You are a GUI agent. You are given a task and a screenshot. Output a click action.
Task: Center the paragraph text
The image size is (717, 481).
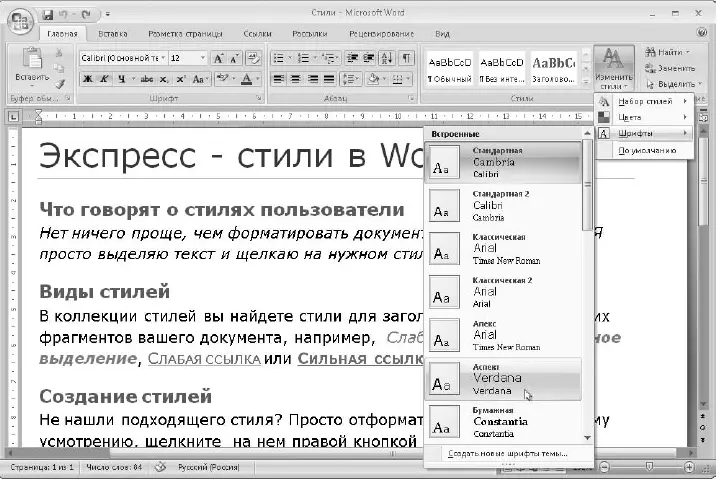click(x=295, y=80)
